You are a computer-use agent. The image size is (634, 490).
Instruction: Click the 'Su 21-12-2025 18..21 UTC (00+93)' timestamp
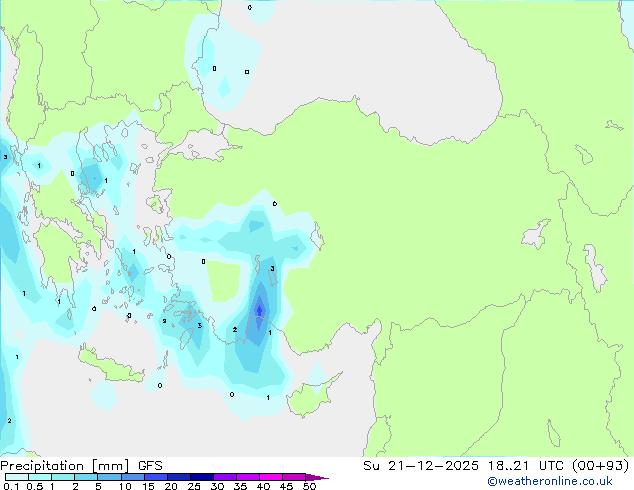pyautogui.click(x=496, y=466)
